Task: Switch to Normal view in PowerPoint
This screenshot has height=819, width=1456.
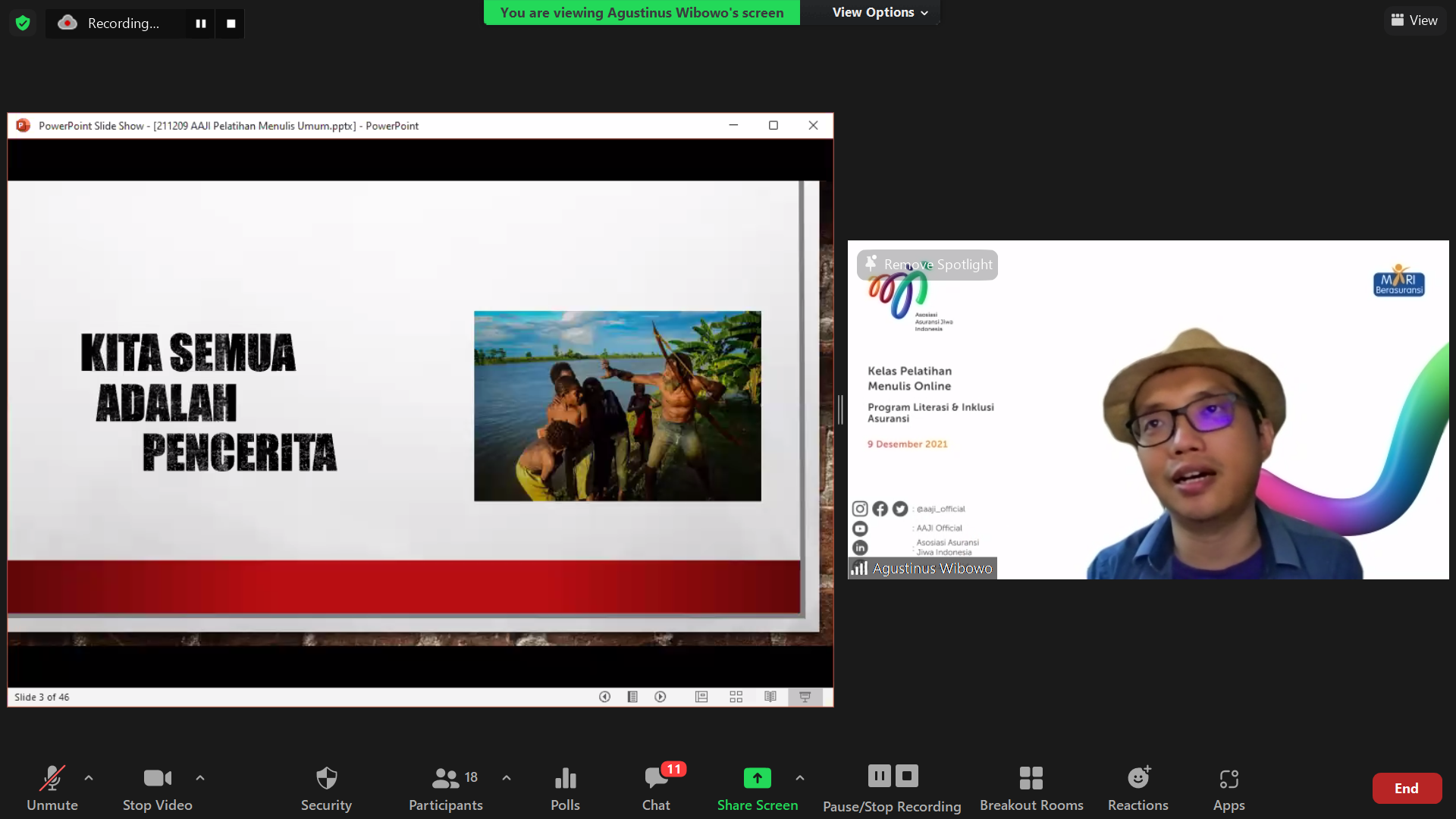Action: pyautogui.click(x=701, y=697)
